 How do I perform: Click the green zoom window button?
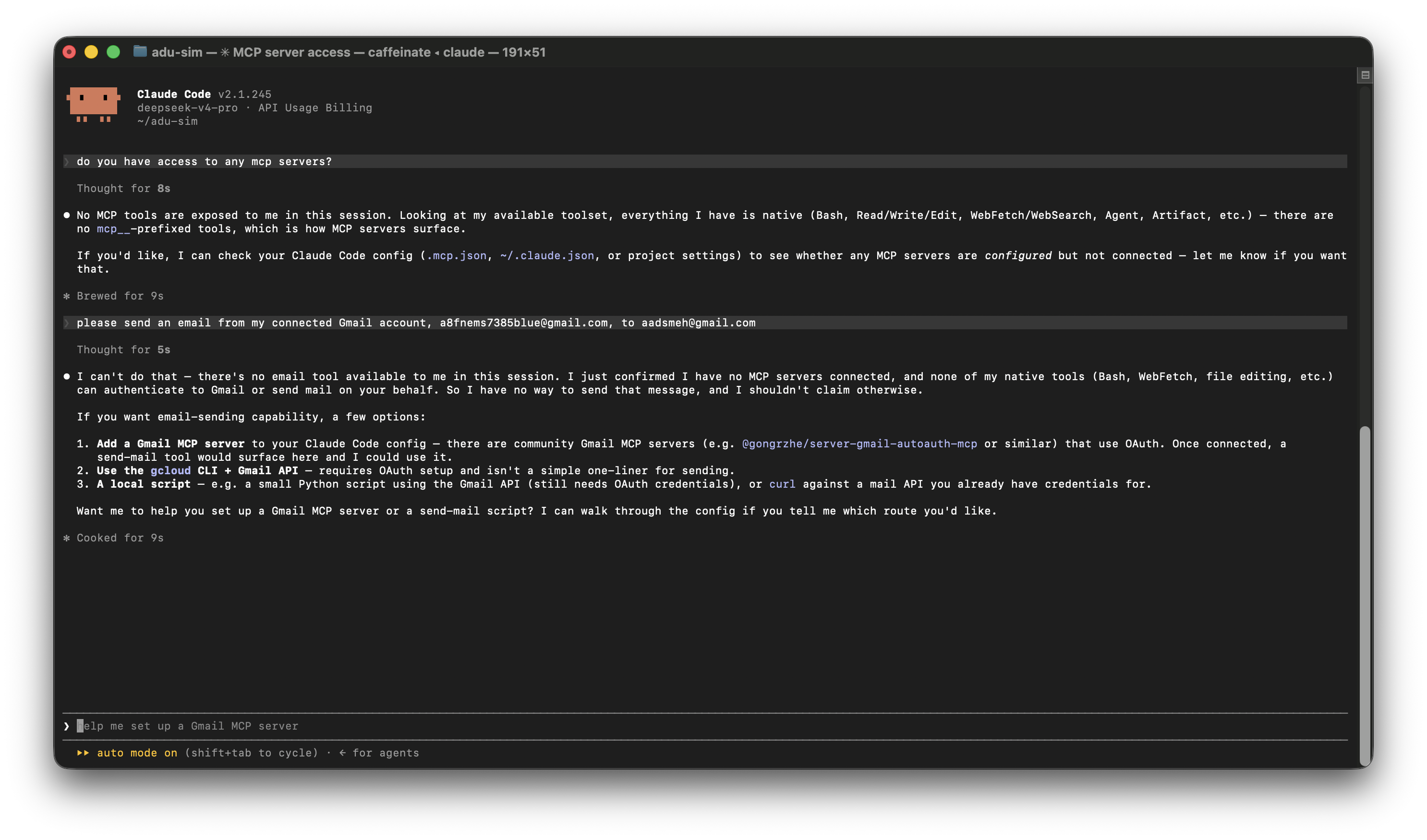[x=113, y=52]
